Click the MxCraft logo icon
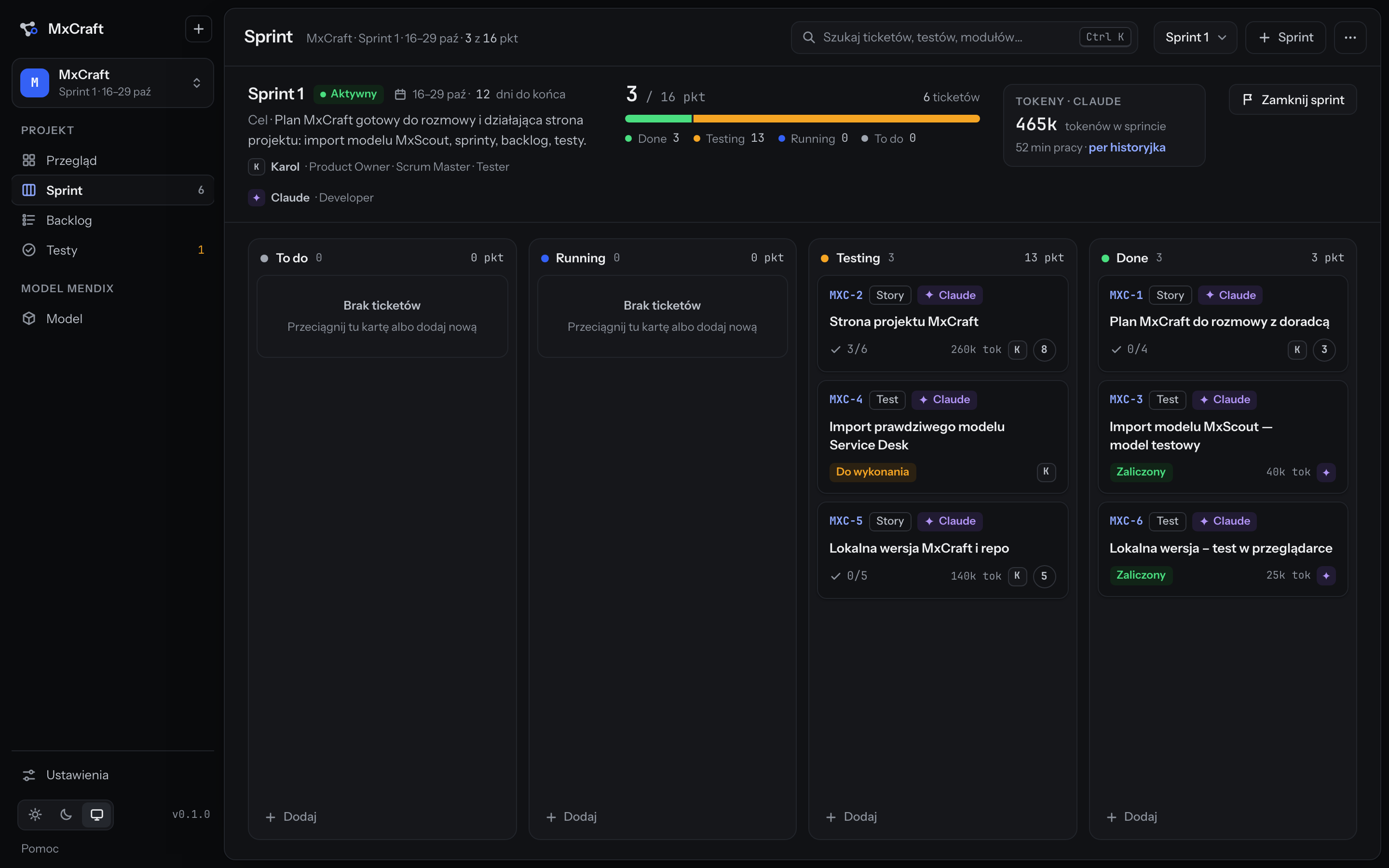The width and height of the screenshot is (1389, 868). tap(29, 29)
